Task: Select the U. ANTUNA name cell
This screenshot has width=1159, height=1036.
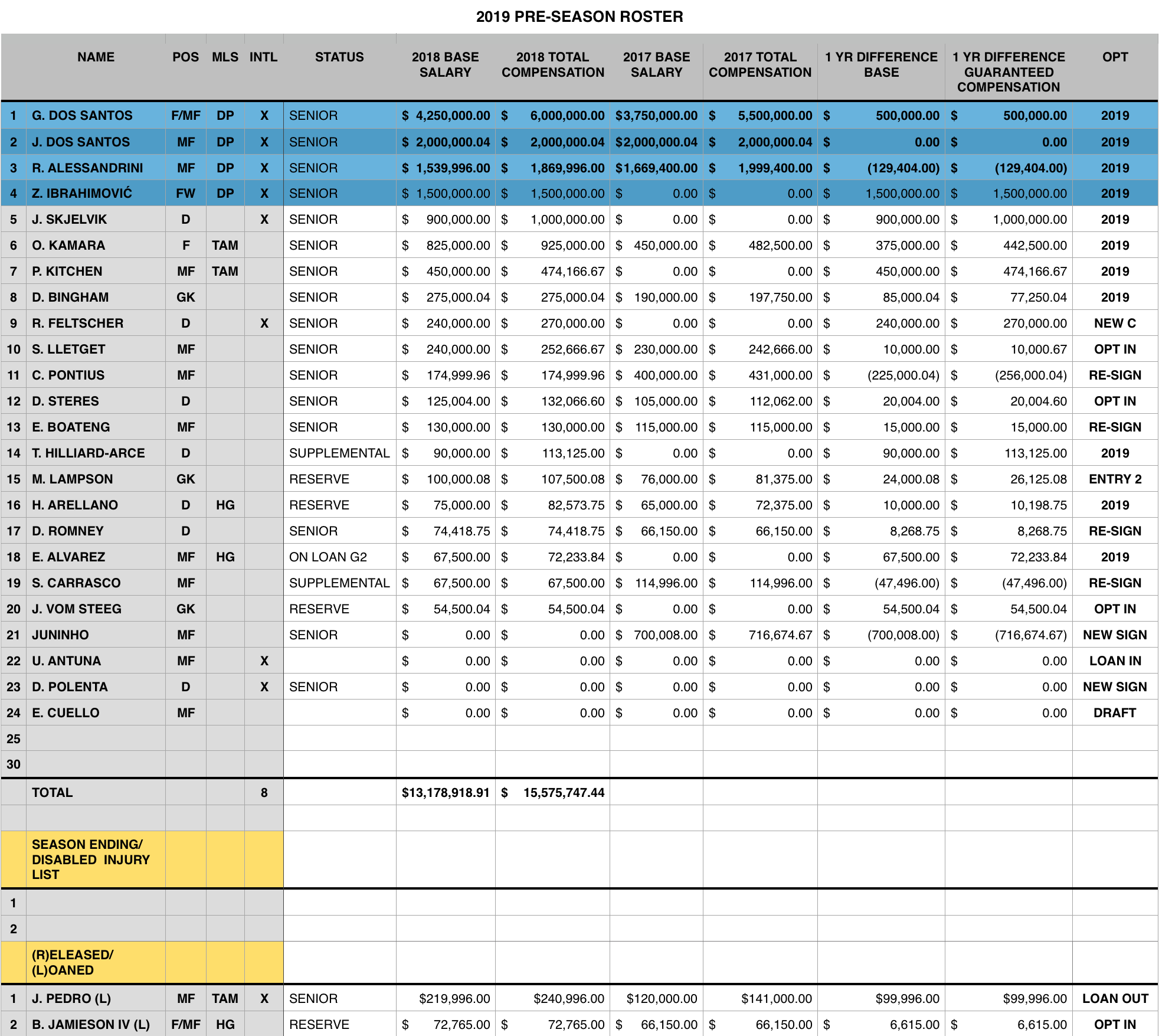Action: point(96,661)
